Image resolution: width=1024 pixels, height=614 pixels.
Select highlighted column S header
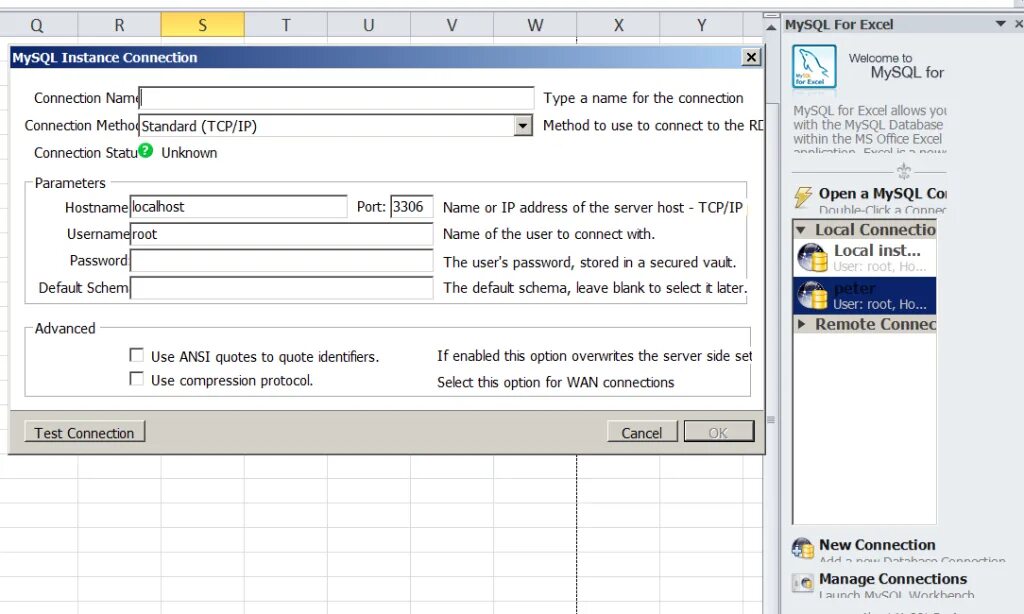202,25
